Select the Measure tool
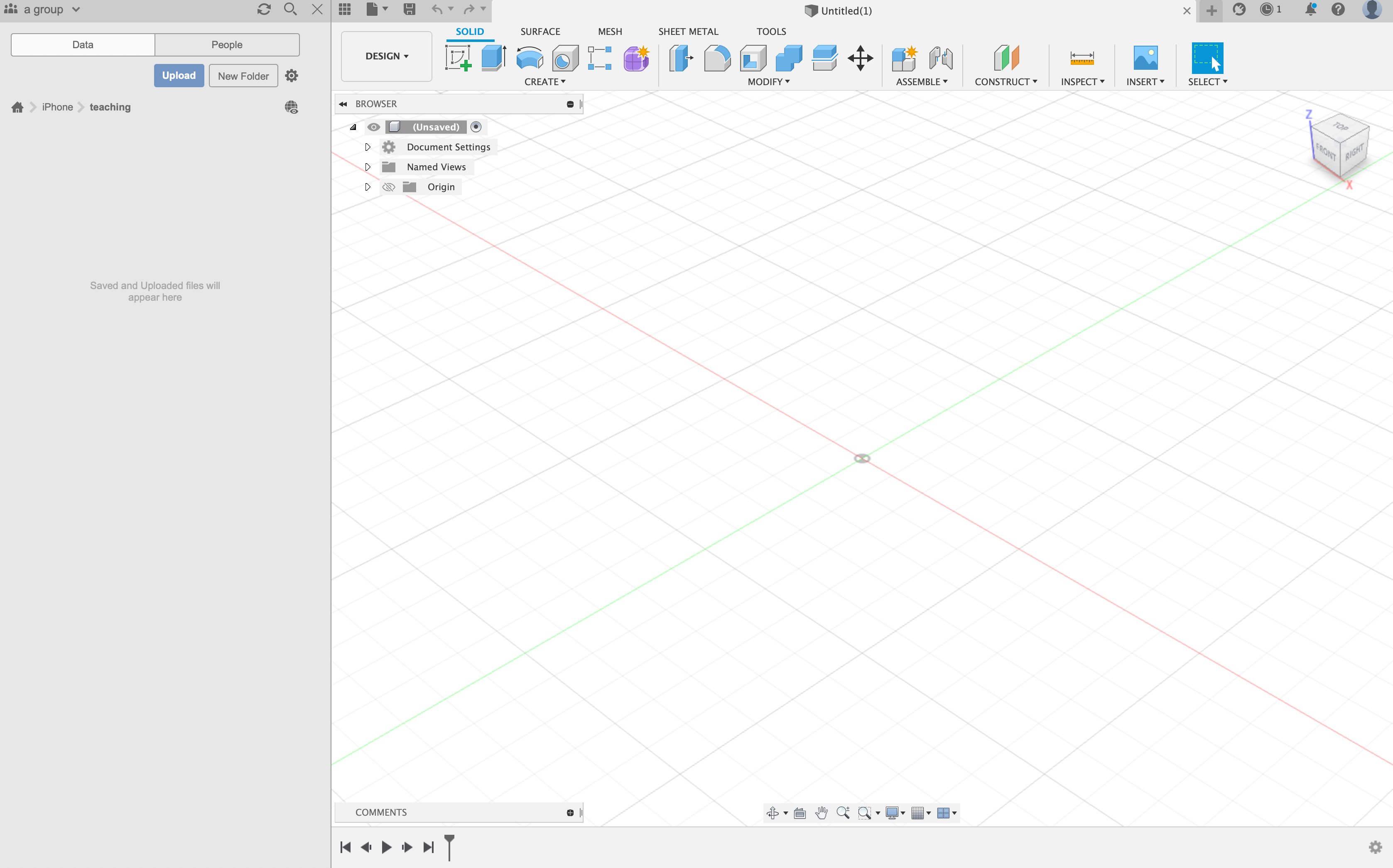 click(1082, 58)
